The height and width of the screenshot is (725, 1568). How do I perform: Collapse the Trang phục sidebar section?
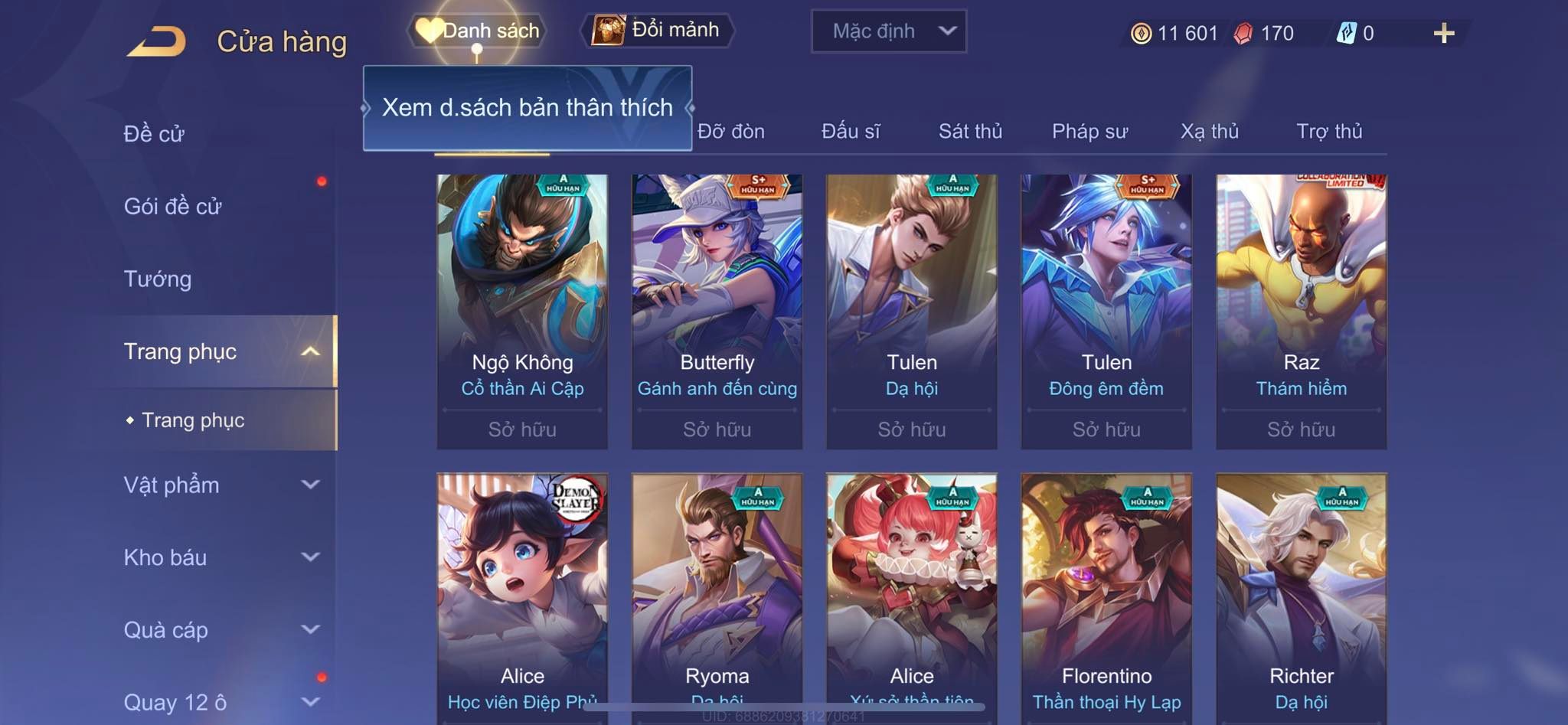tap(310, 351)
